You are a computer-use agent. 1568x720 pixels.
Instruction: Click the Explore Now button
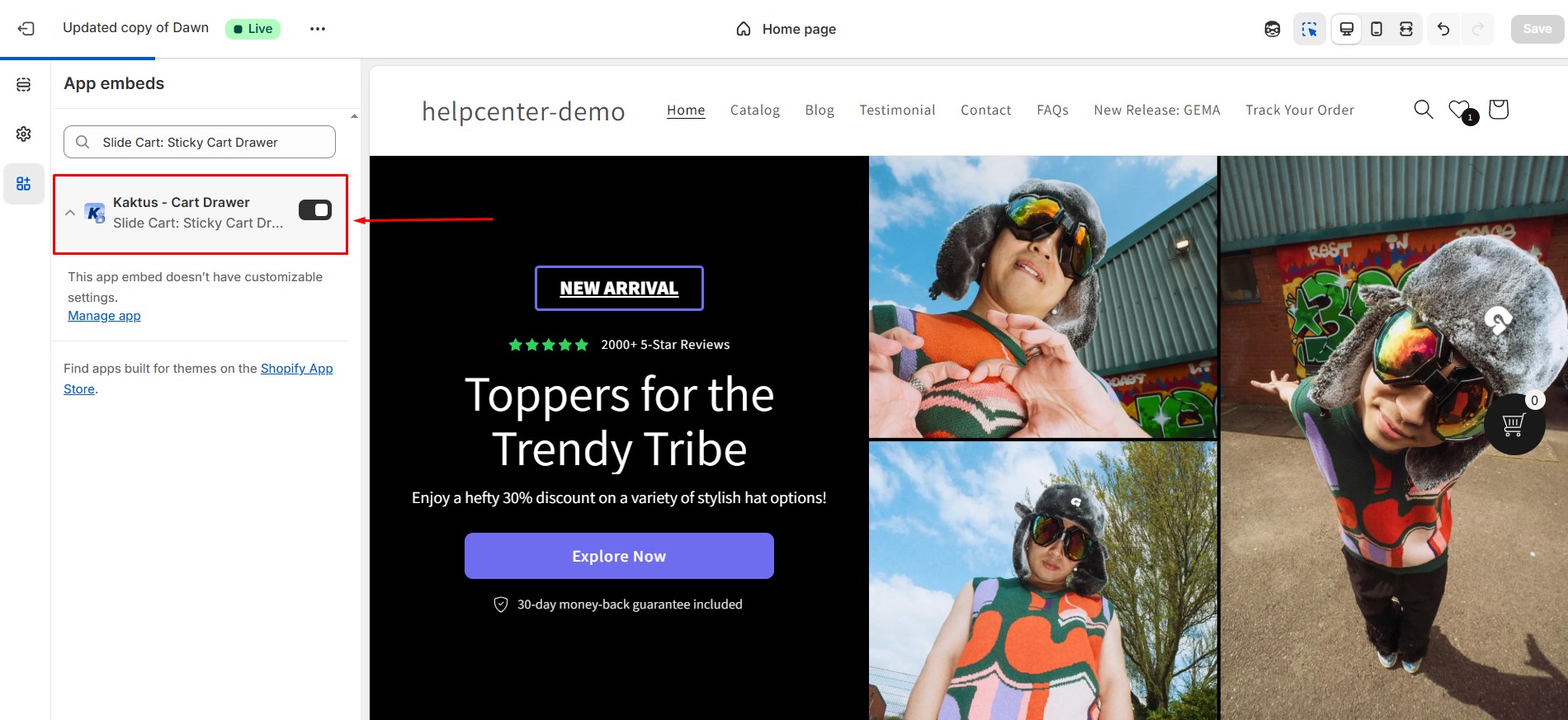(619, 556)
